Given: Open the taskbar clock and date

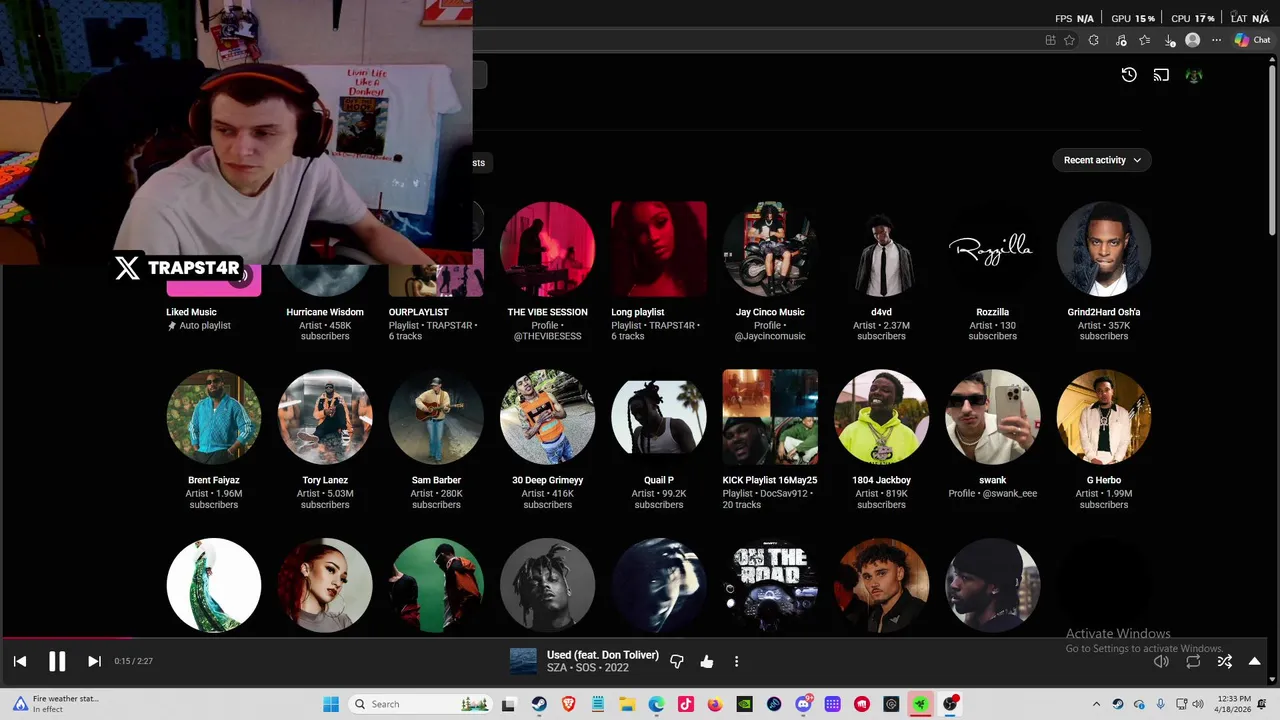Looking at the screenshot, I should (1235, 704).
